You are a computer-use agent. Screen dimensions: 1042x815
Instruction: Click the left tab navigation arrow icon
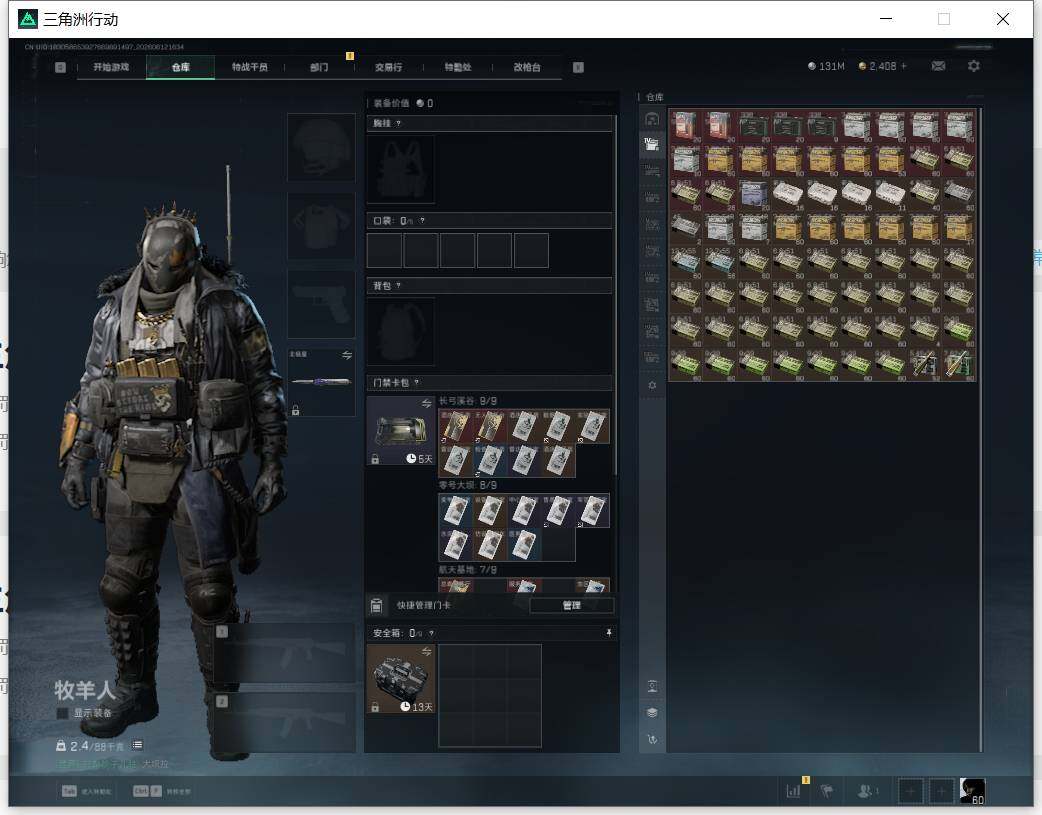point(60,67)
